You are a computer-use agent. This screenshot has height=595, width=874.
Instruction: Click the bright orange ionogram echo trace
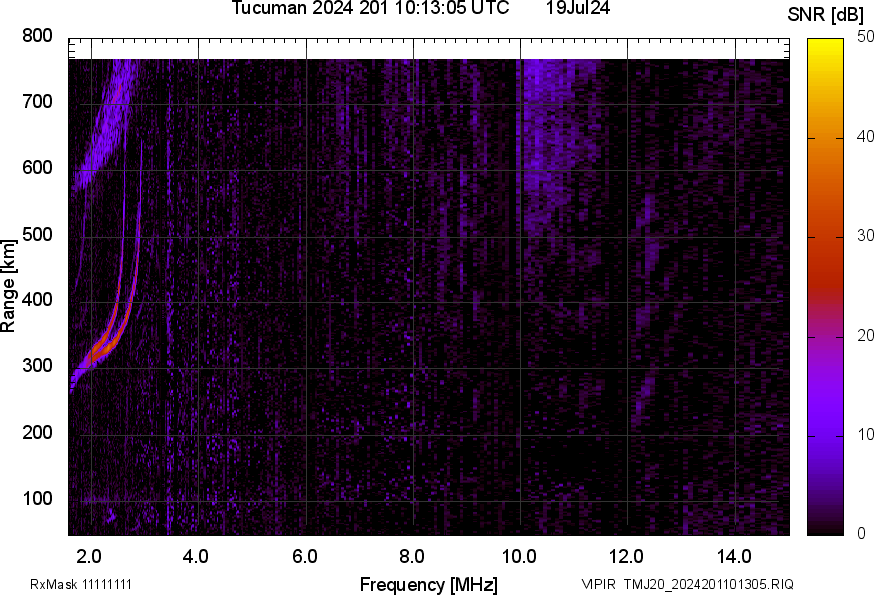(100, 345)
